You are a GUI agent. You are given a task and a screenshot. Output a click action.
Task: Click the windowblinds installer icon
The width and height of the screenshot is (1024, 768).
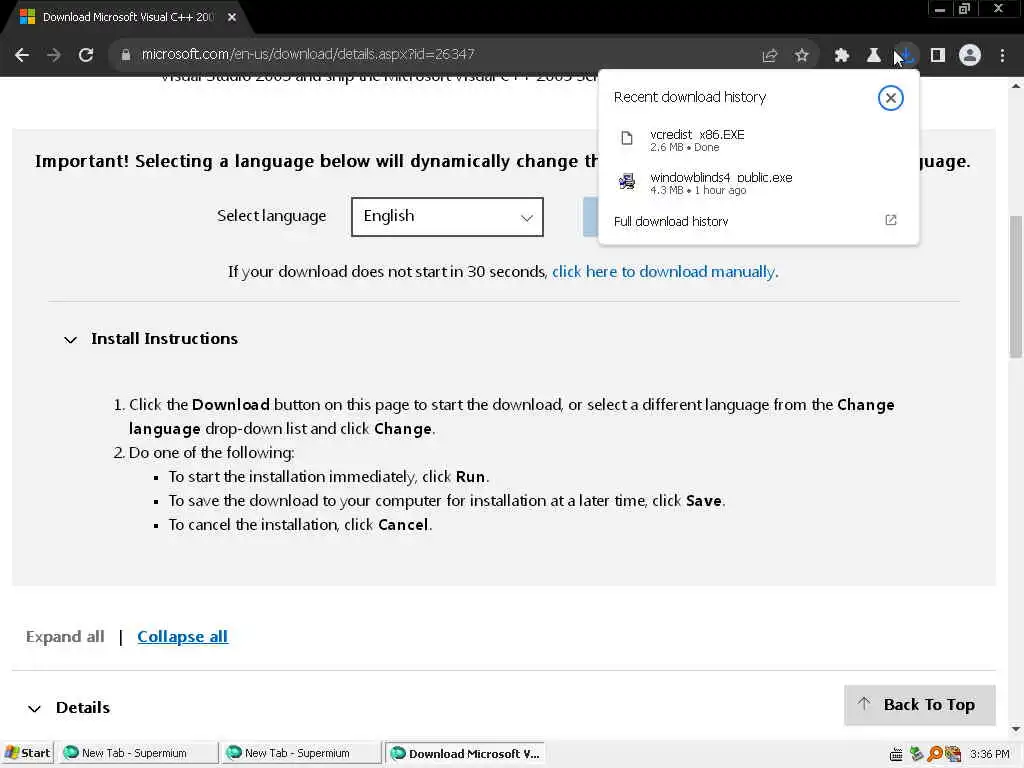tap(627, 181)
